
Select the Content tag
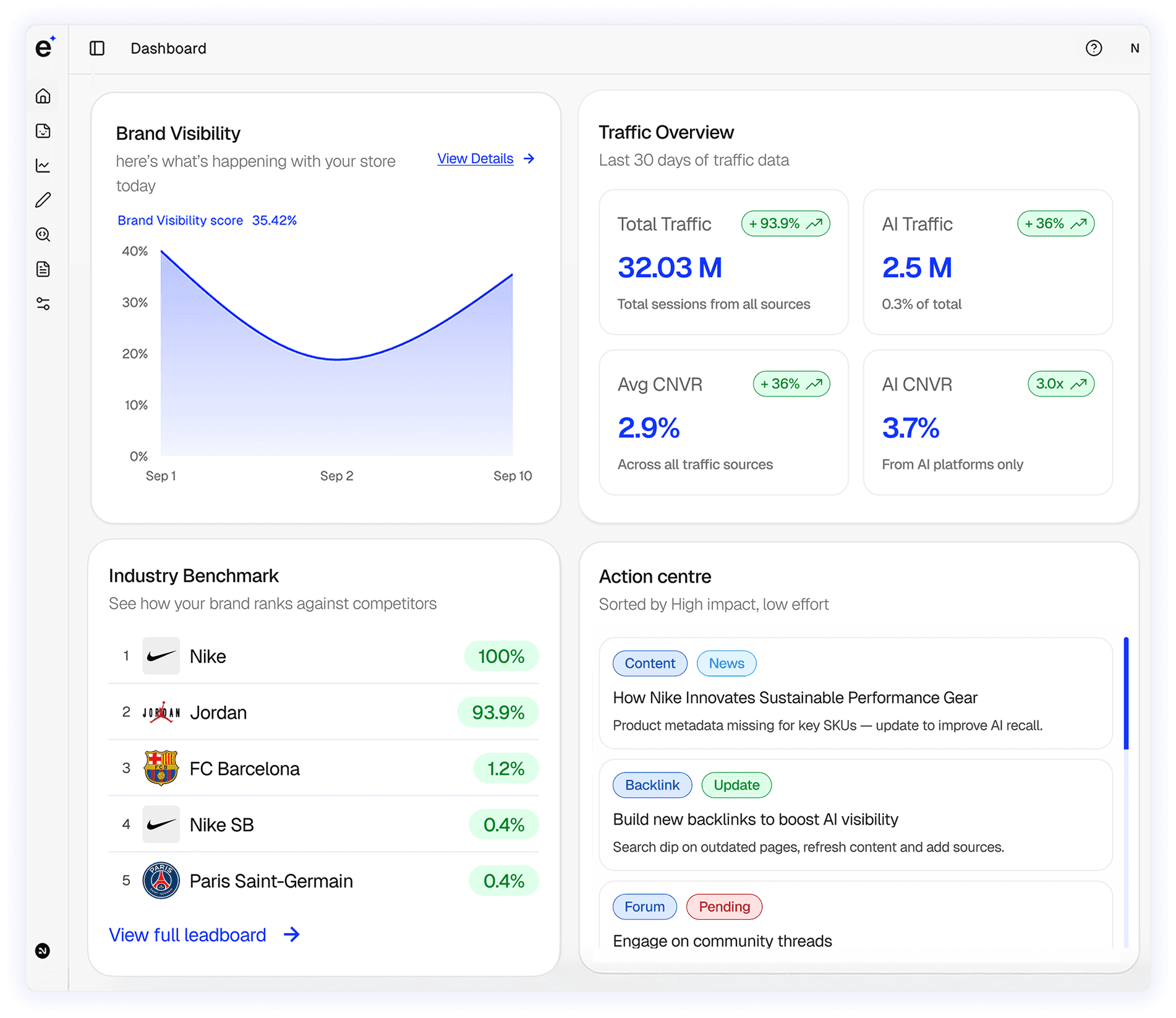(650, 663)
